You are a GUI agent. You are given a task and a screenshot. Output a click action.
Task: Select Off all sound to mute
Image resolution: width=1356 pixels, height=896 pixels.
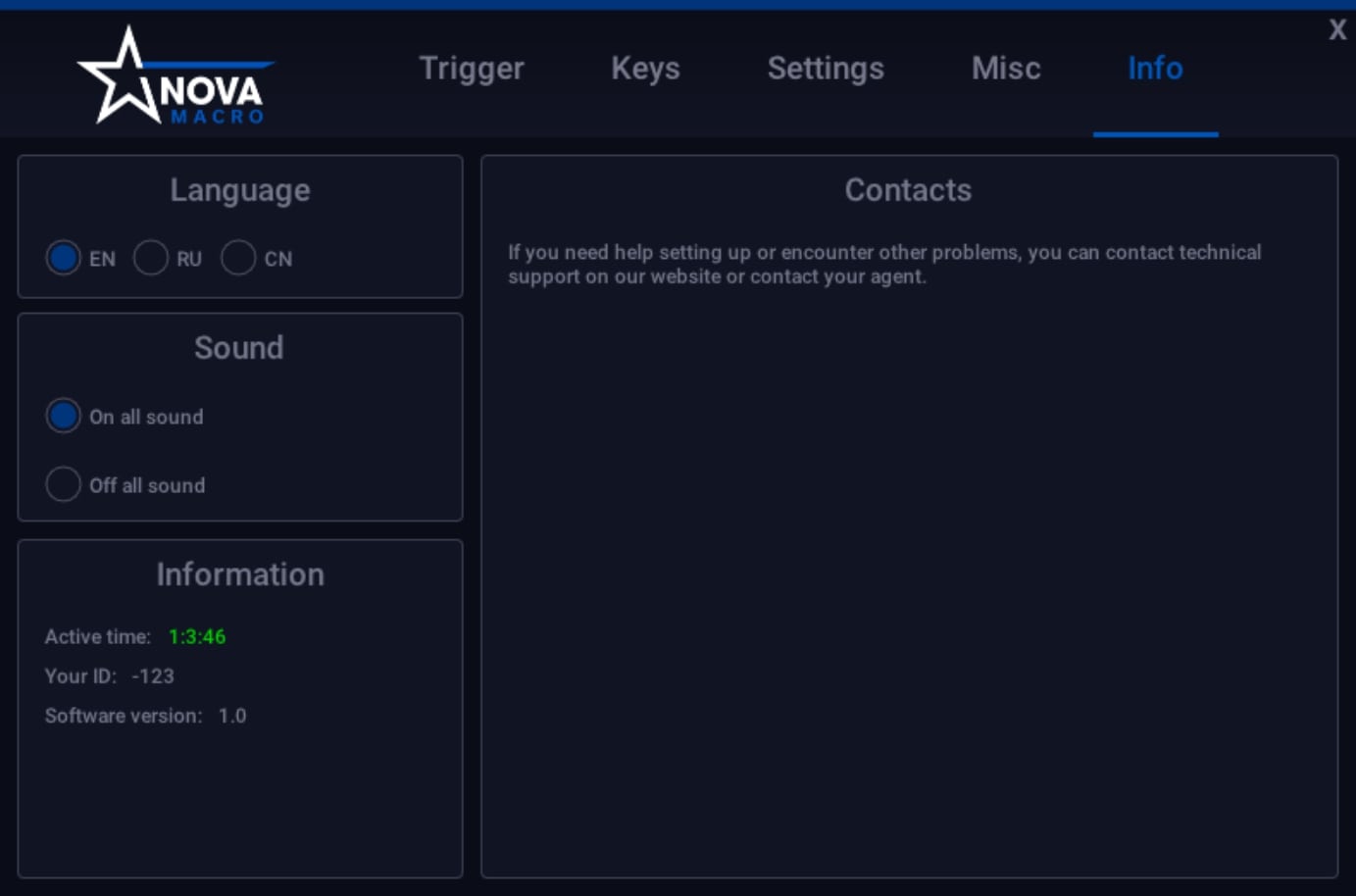(64, 484)
